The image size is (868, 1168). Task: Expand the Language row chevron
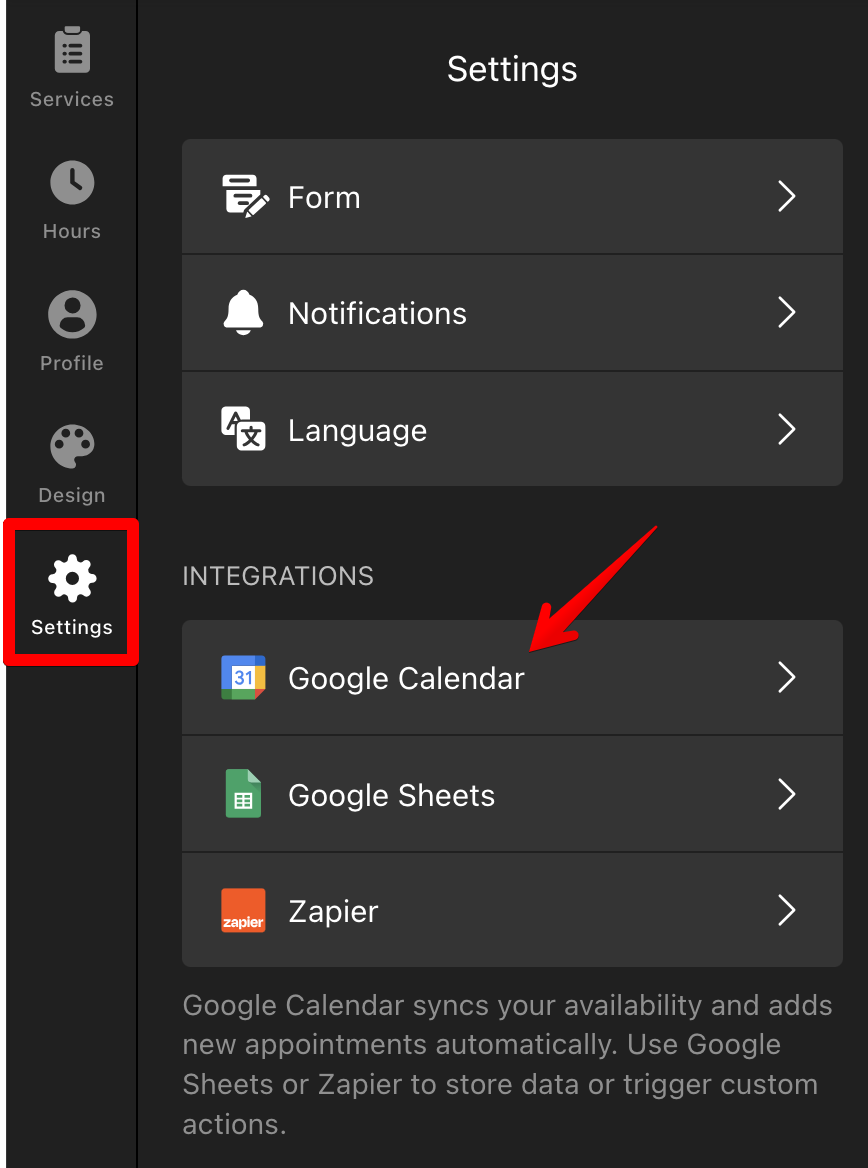coord(787,430)
